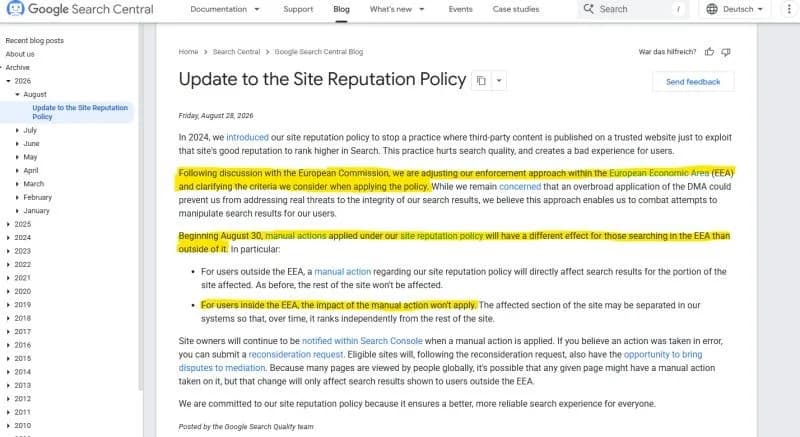Open the dropdown arrow beside copy icon
The image size is (800, 437).
click(499, 81)
